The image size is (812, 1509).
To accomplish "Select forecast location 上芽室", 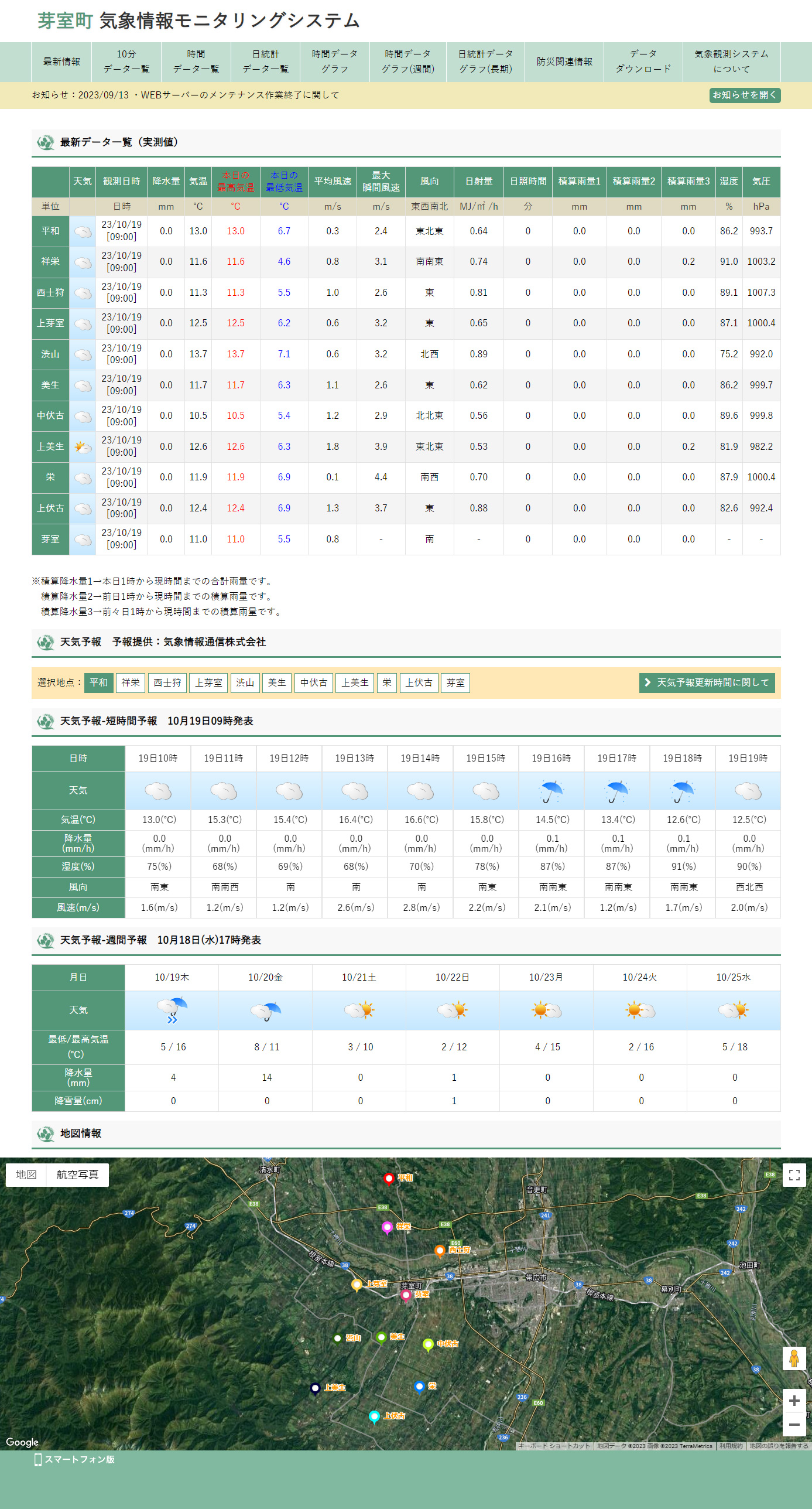I will tap(208, 683).
